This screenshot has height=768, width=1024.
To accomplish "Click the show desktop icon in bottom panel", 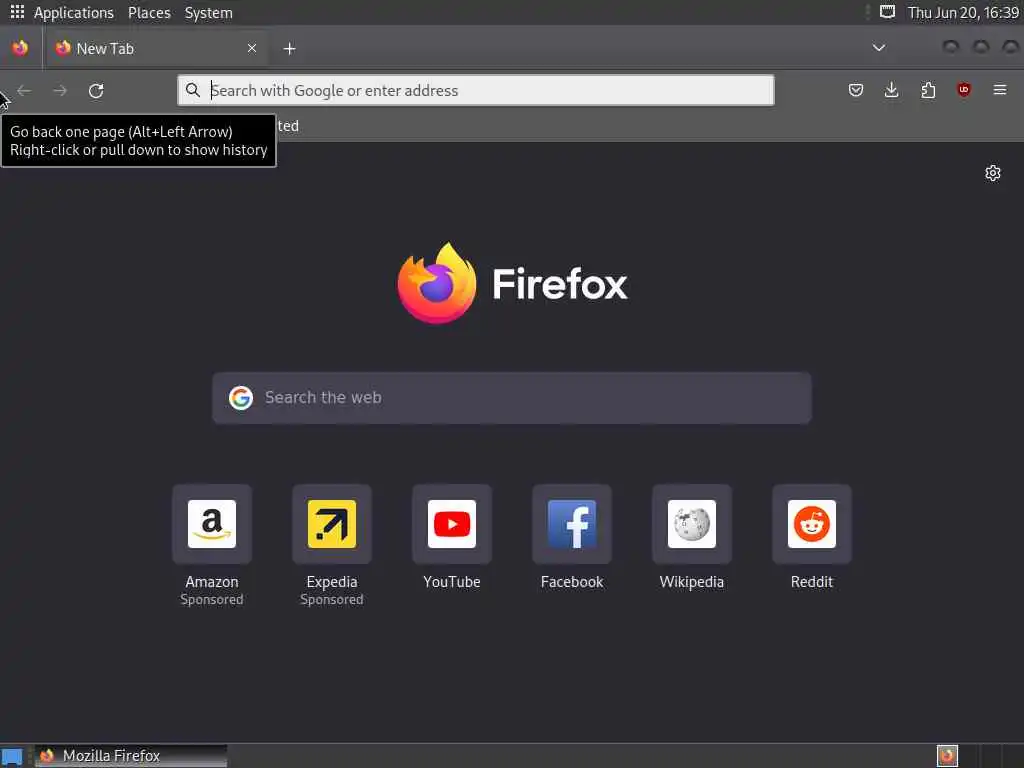I will coord(12,756).
